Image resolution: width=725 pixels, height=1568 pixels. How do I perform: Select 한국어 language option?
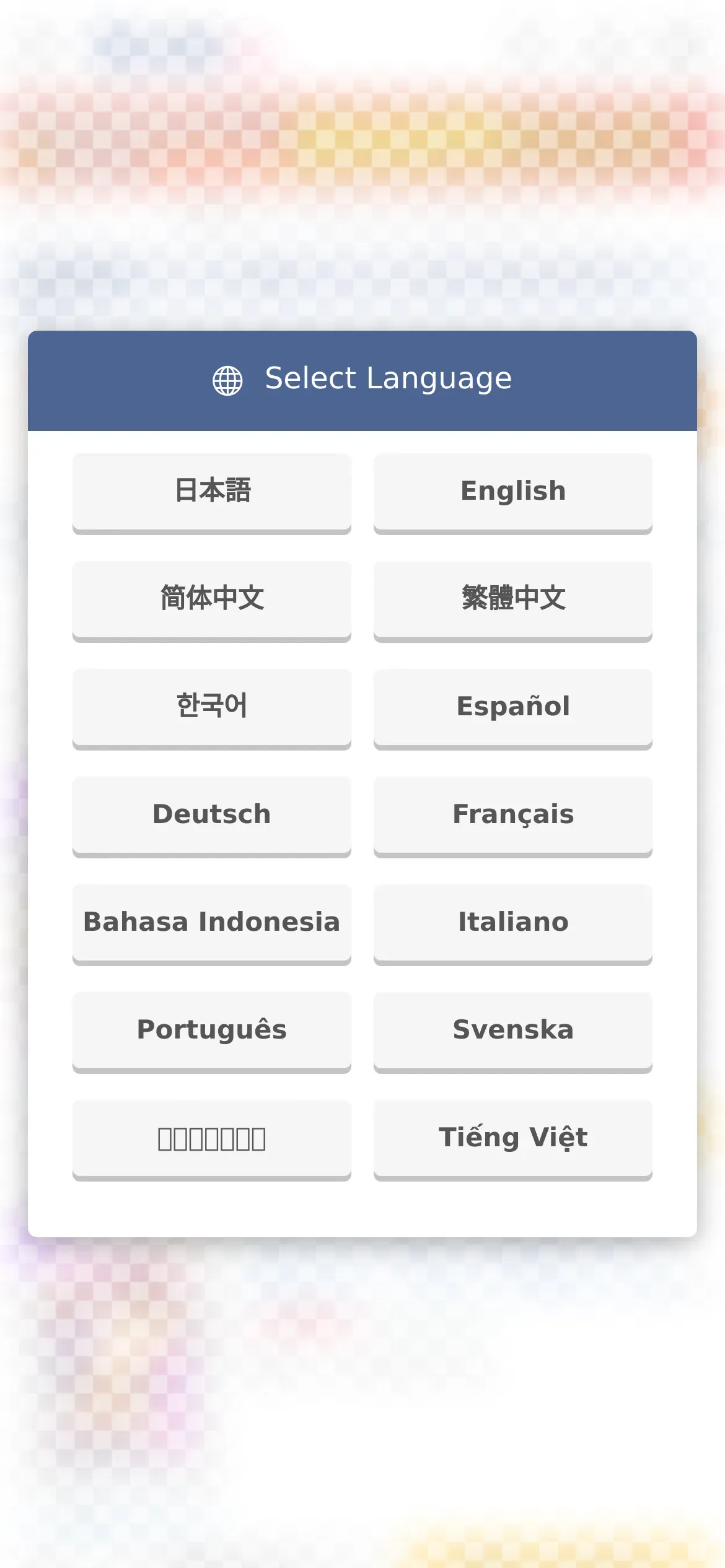212,707
